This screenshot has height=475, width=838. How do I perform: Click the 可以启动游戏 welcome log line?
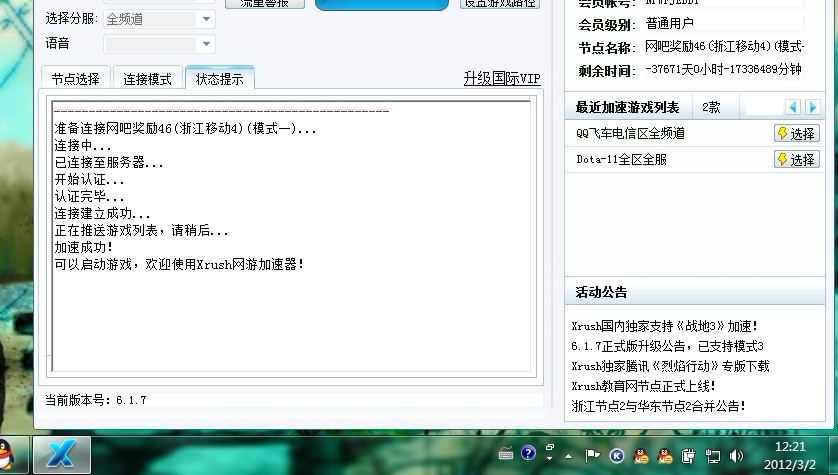coord(179,264)
